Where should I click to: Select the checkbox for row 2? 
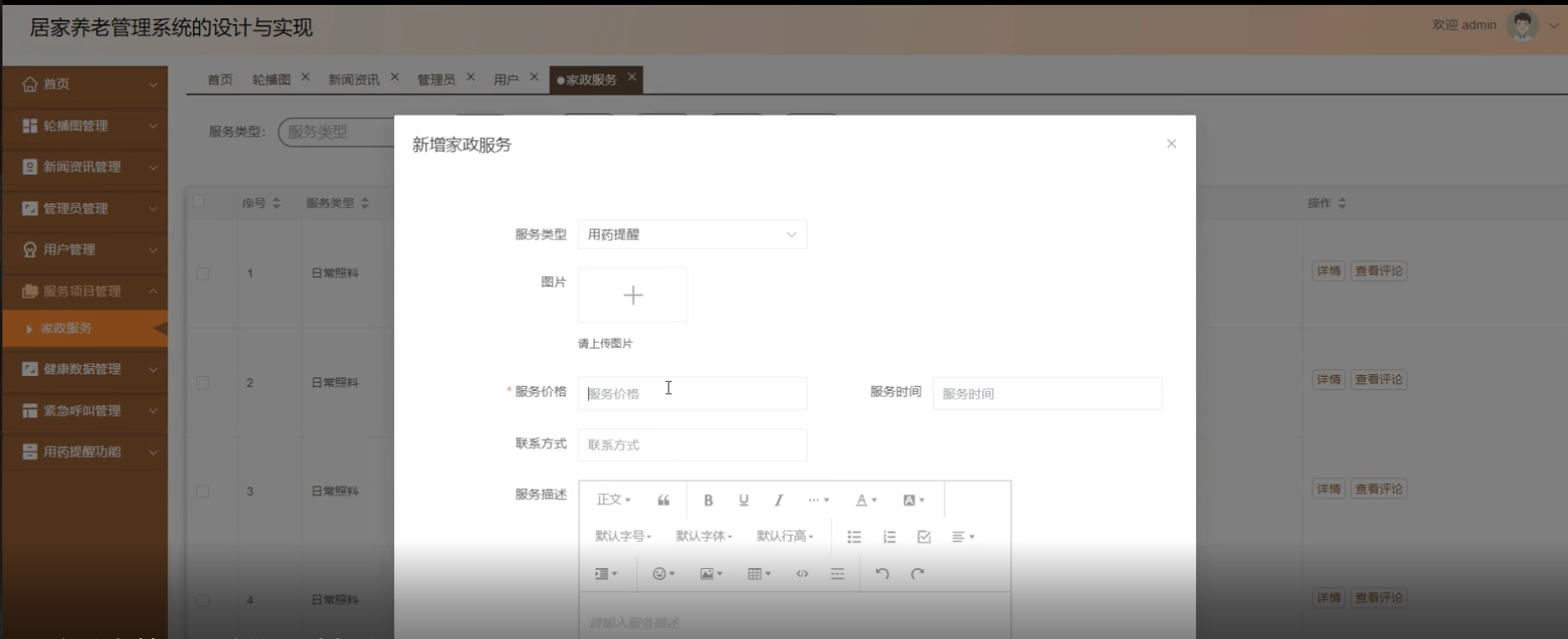203,383
